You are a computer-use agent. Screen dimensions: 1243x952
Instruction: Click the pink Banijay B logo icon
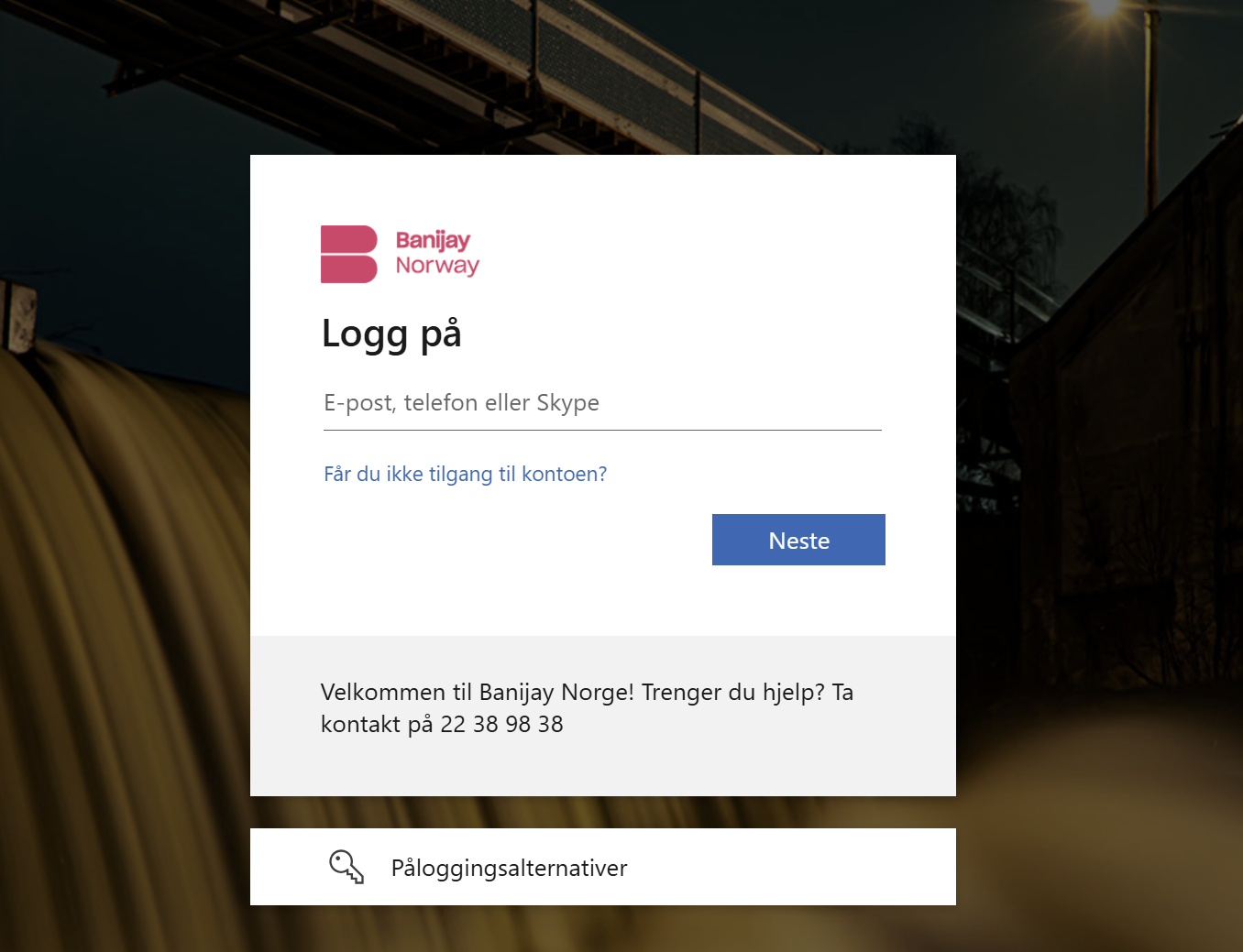349,254
